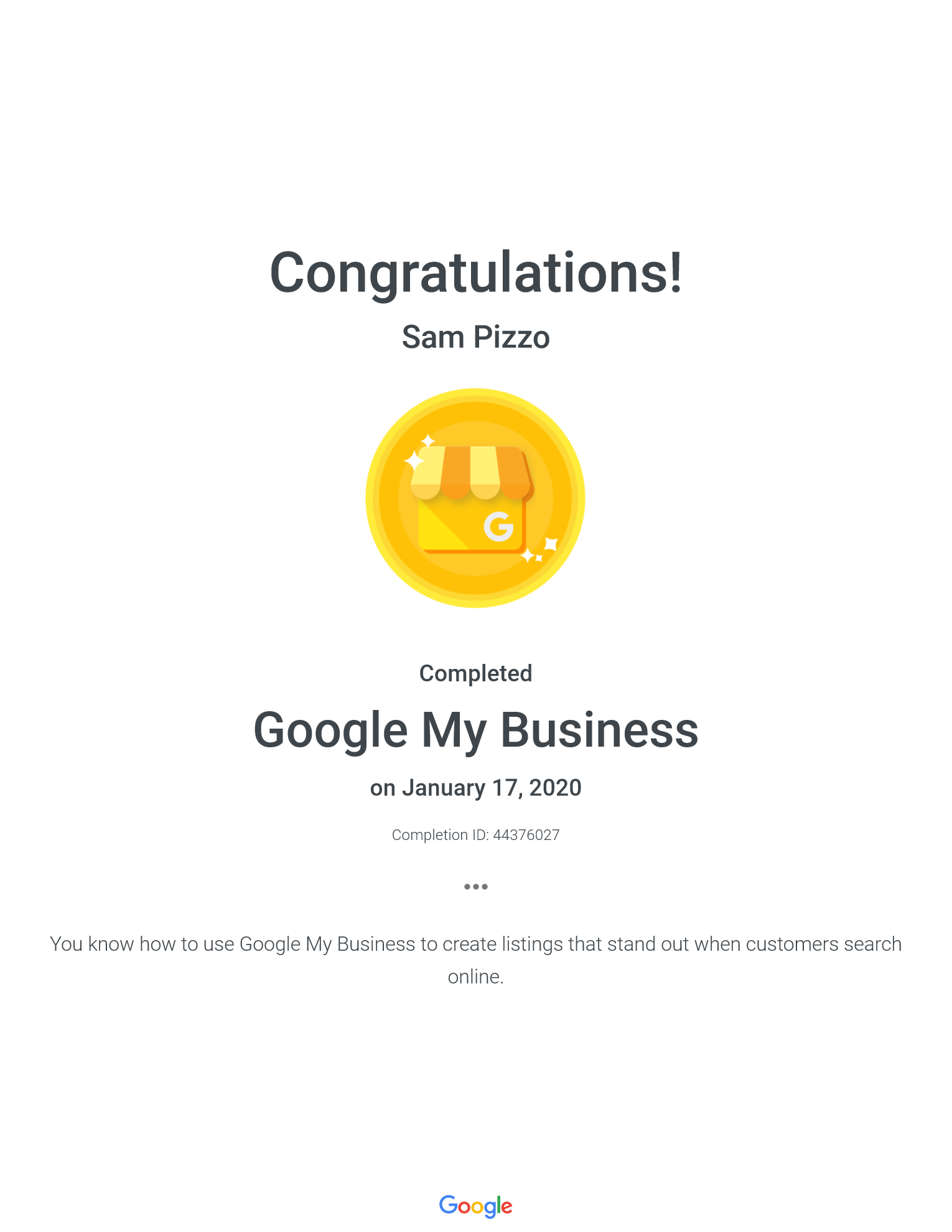Click the date "on January 17, 2020"
This screenshot has width=952, height=1232.
coord(475,788)
